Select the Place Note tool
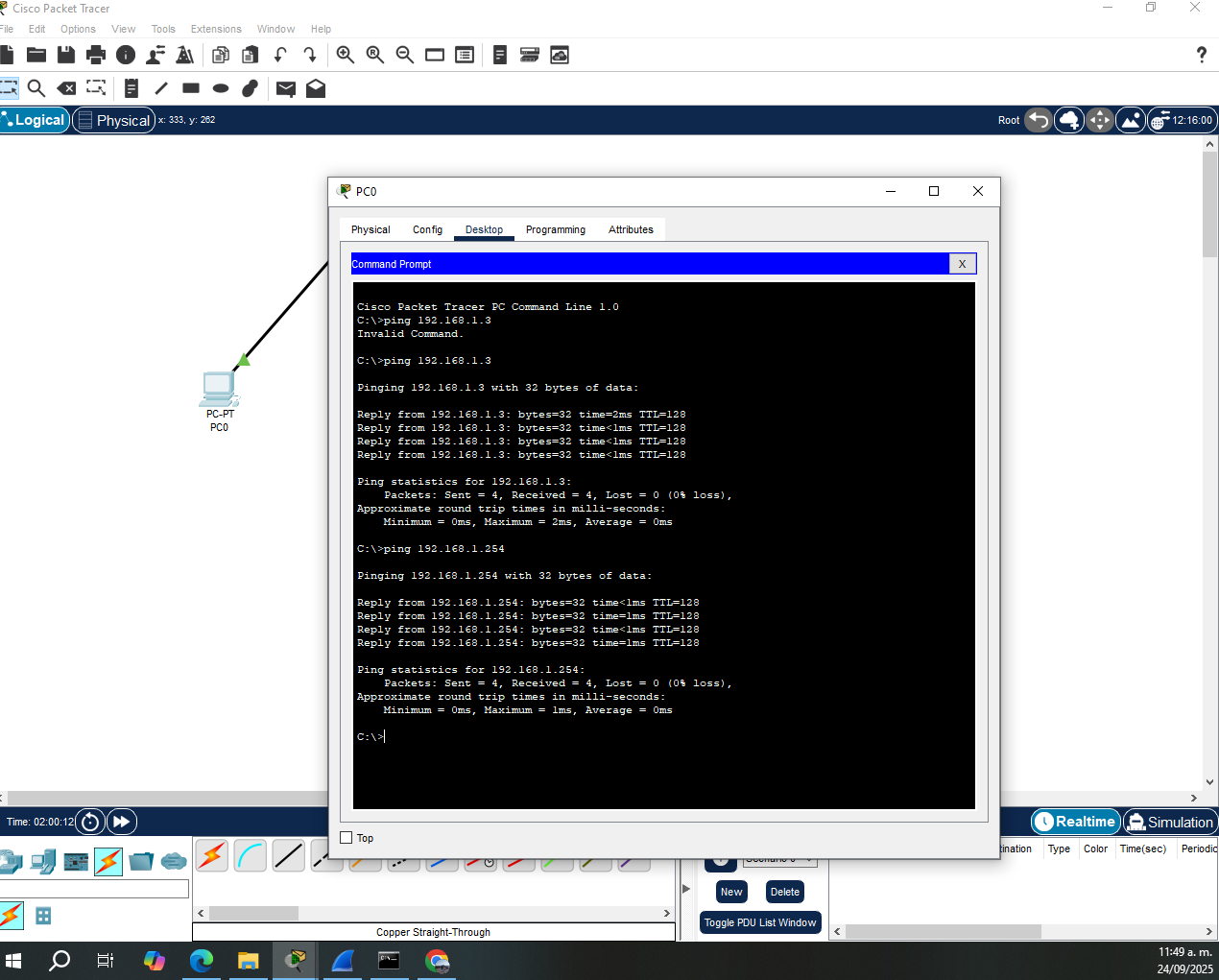 (x=131, y=88)
